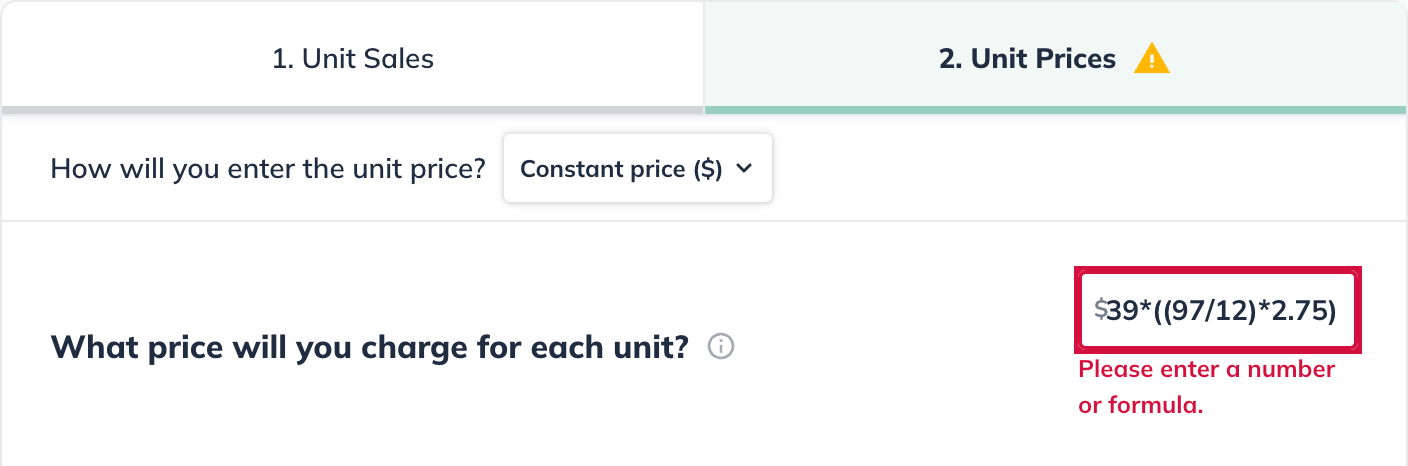
Task: Place cursor on "39" at formula start
Action: point(1124,311)
